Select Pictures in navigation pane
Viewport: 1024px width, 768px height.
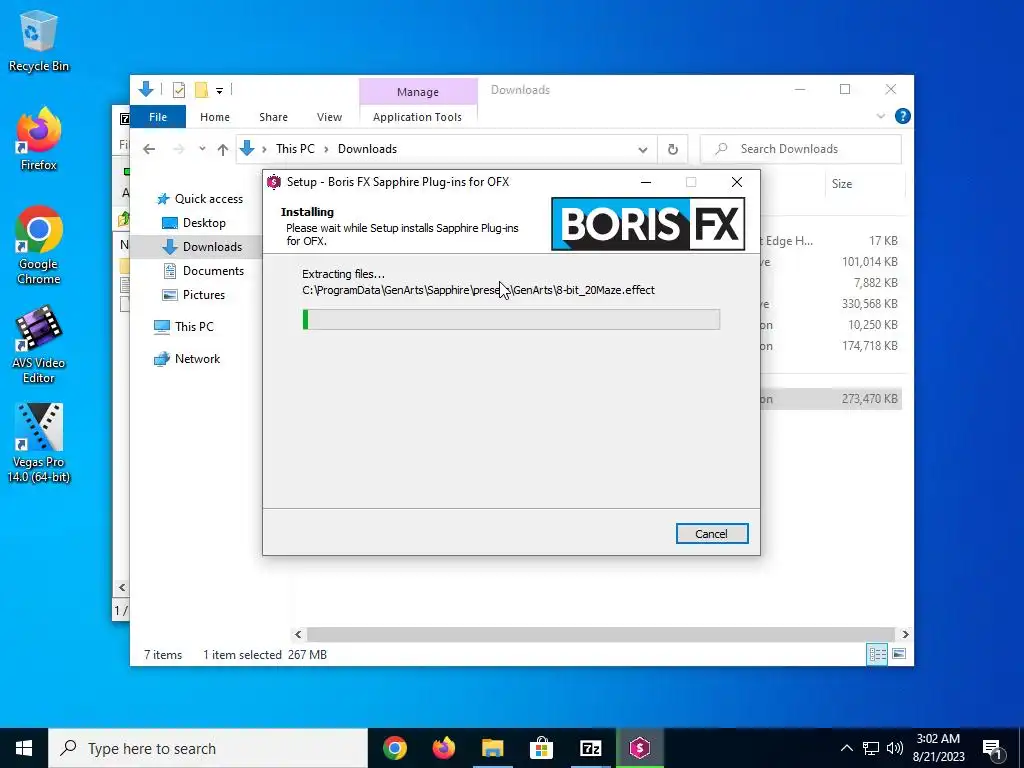193,295
